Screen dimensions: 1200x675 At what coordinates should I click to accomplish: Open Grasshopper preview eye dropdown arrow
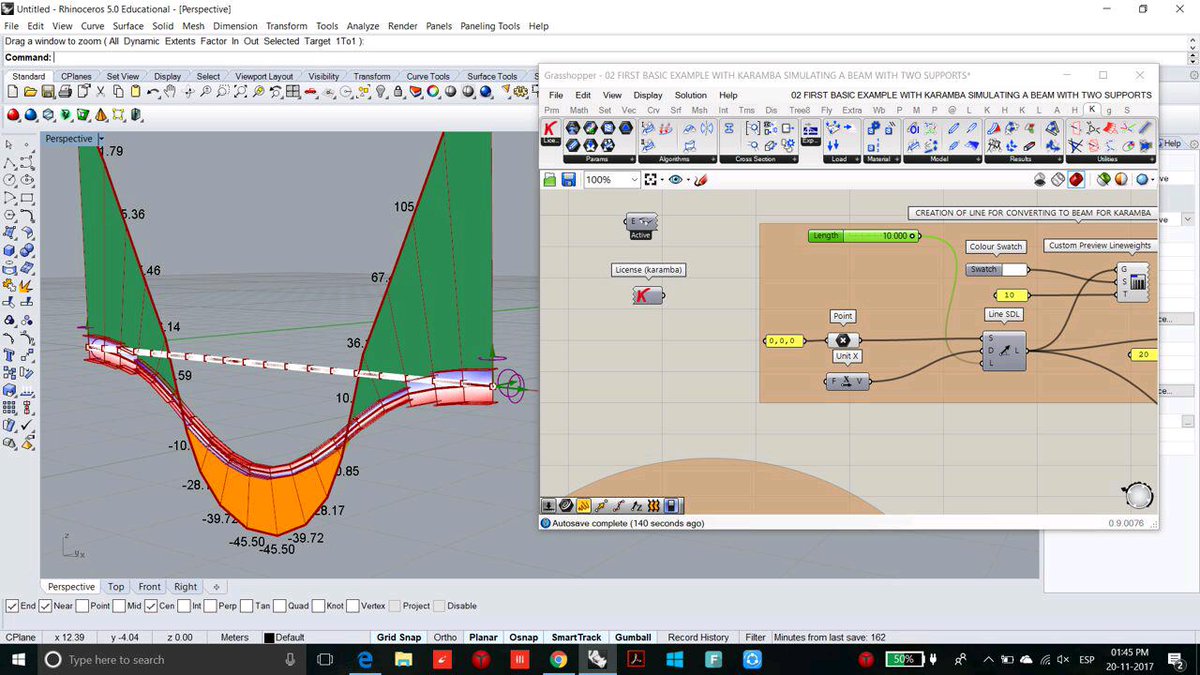[688, 180]
